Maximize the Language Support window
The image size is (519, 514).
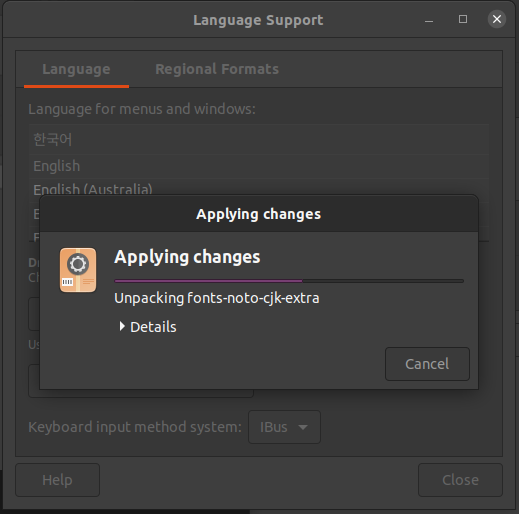coord(463,19)
